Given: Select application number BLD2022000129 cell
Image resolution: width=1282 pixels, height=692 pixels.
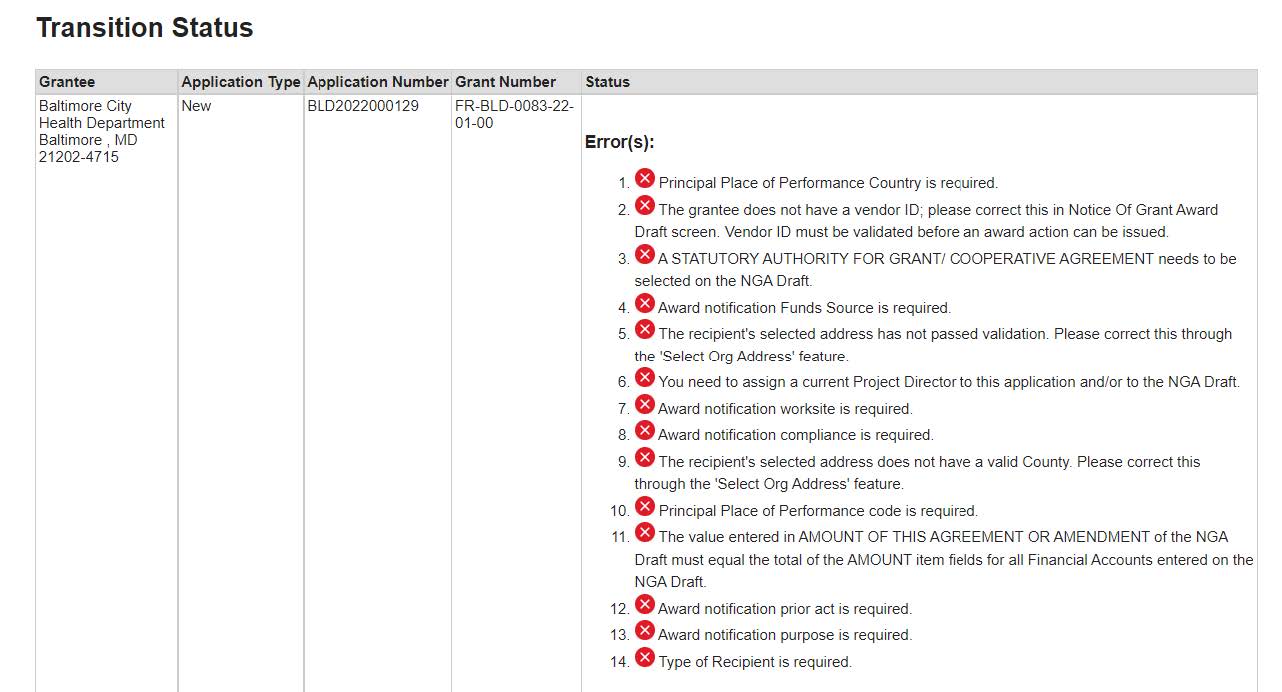Looking at the screenshot, I should pyautogui.click(x=363, y=106).
